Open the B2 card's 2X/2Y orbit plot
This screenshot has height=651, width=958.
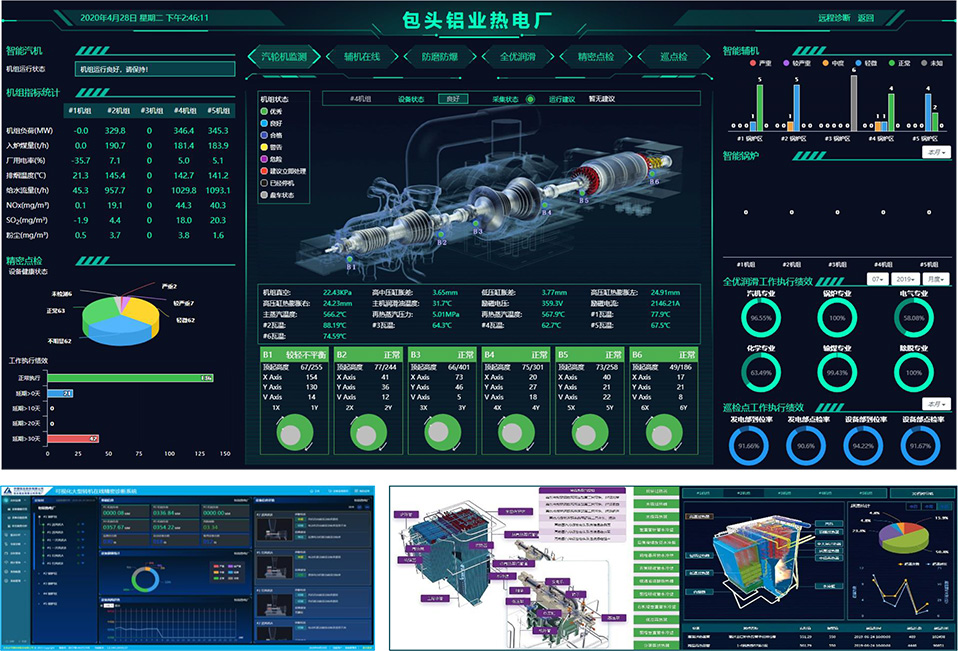(368, 433)
